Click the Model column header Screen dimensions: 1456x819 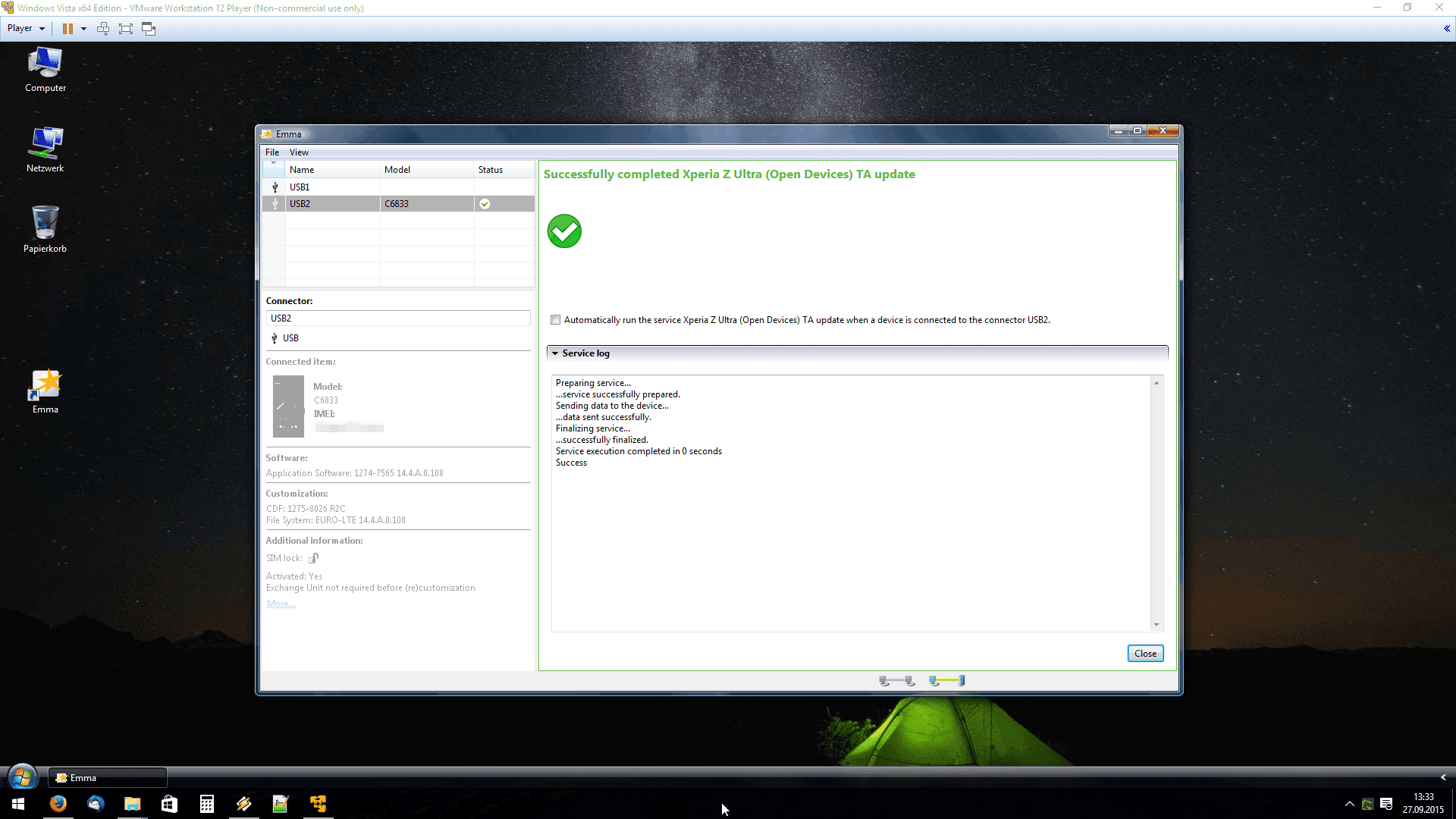click(427, 170)
